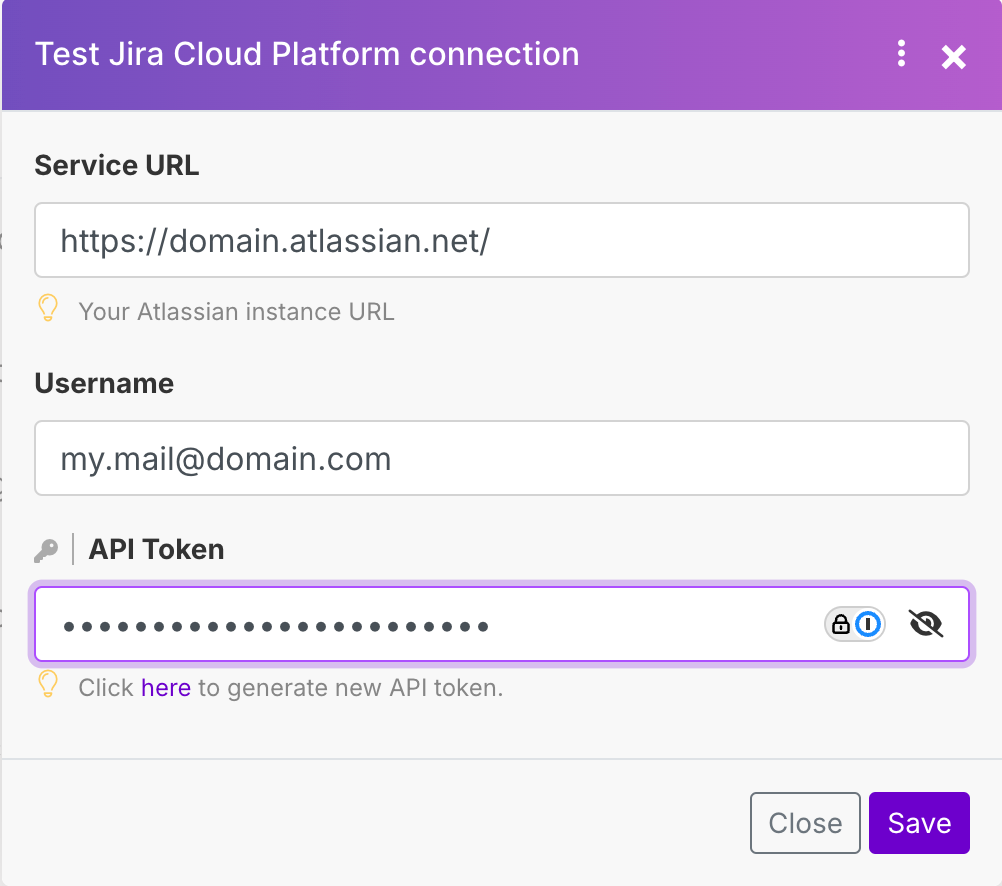Image resolution: width=1002 pixels, height=886 pixels.
Task: Open the three-dot options menu in header
Action: pos(901,54)
